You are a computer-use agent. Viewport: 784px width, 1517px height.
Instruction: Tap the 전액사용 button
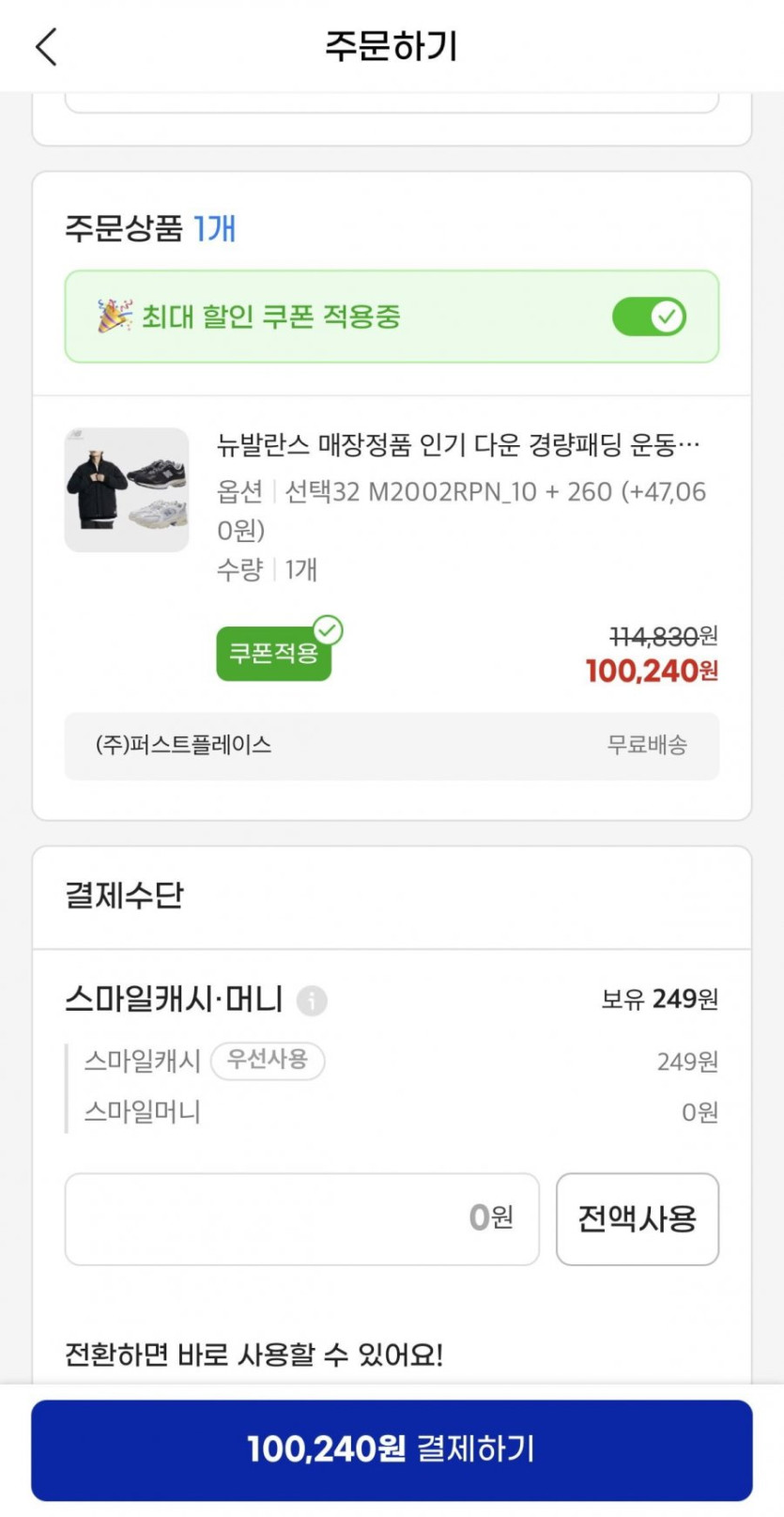click(x=637, y=1218)
